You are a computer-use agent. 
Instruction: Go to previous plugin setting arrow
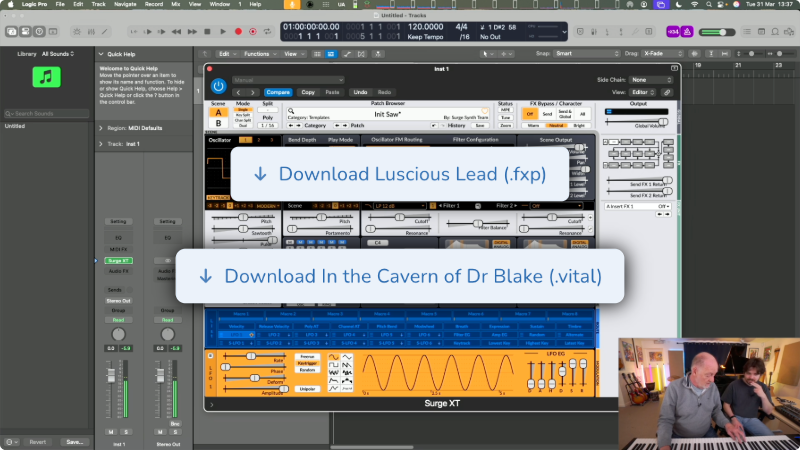(238, 92)
